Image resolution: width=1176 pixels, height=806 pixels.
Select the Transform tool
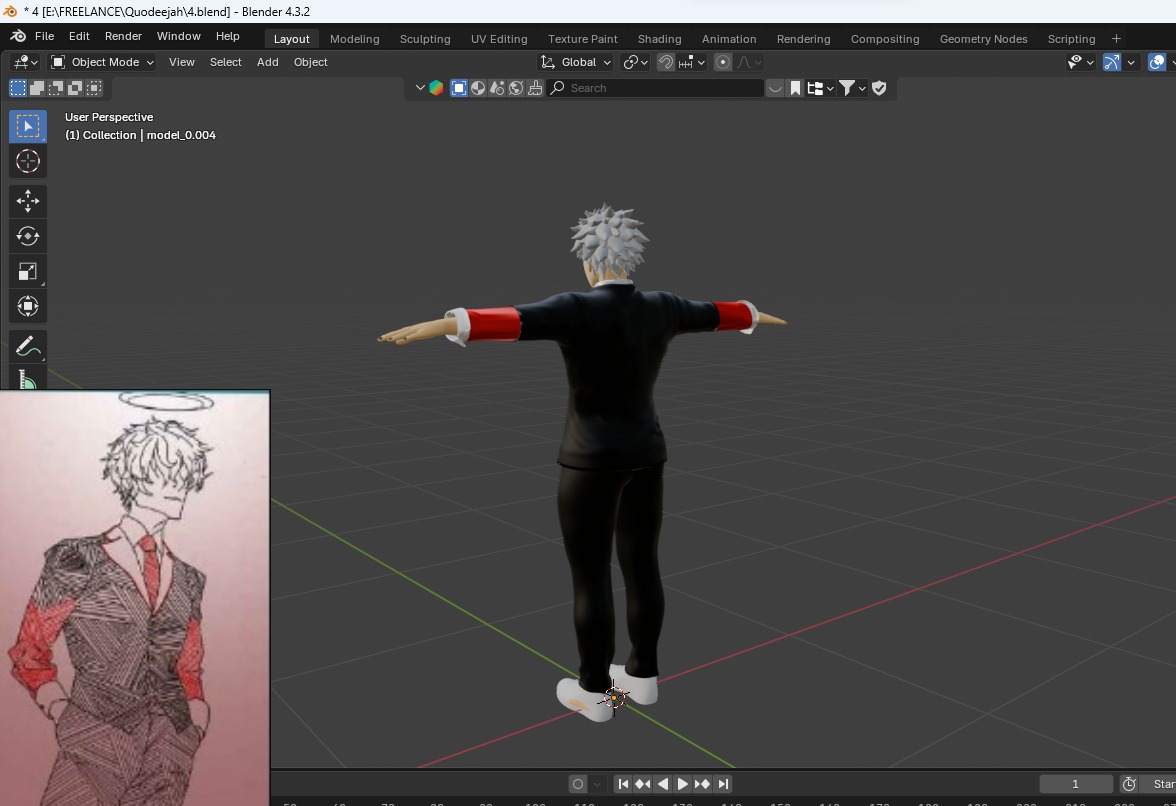click(x=27, y=306)
